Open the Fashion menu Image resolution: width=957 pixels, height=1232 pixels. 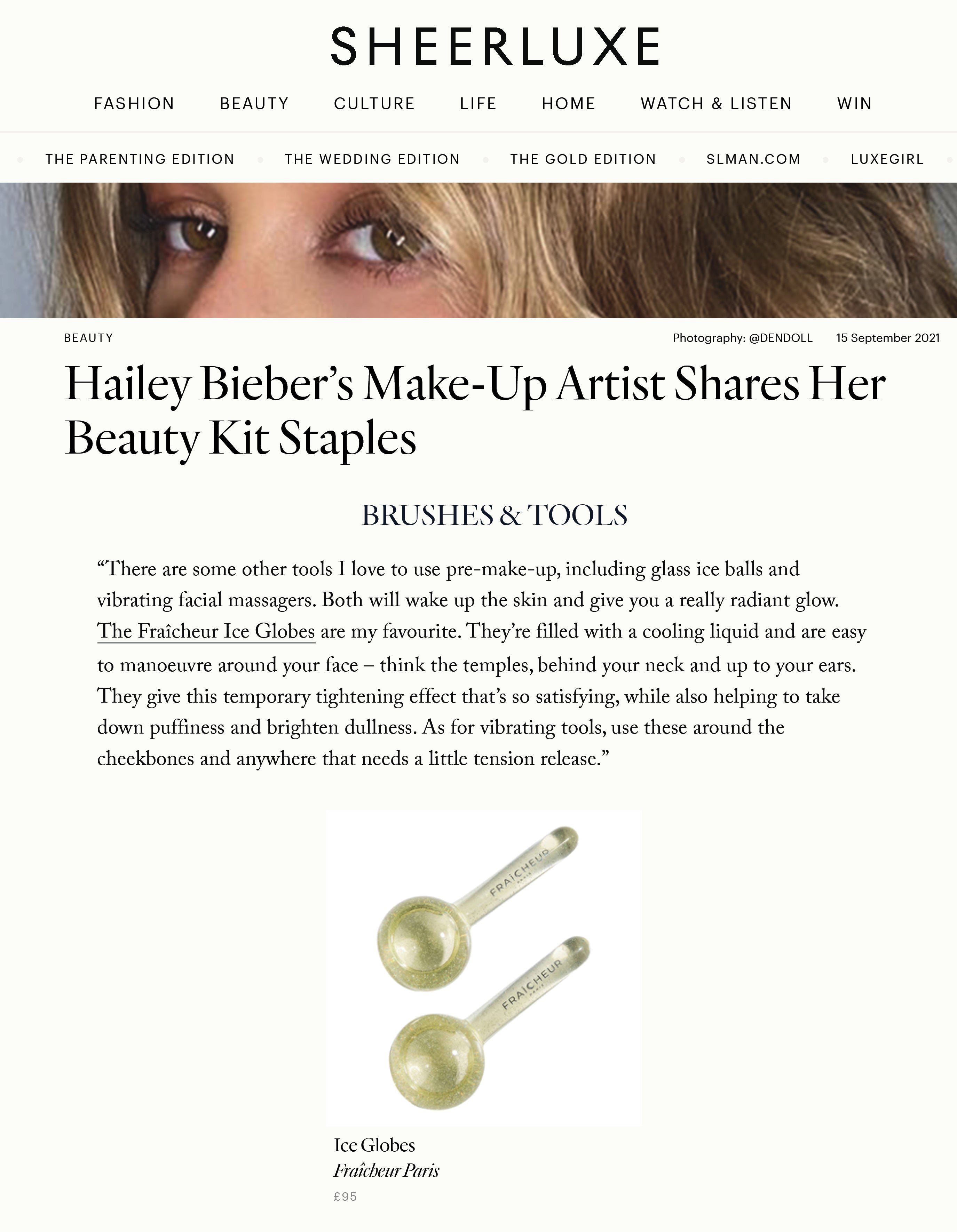click(134, 104)
